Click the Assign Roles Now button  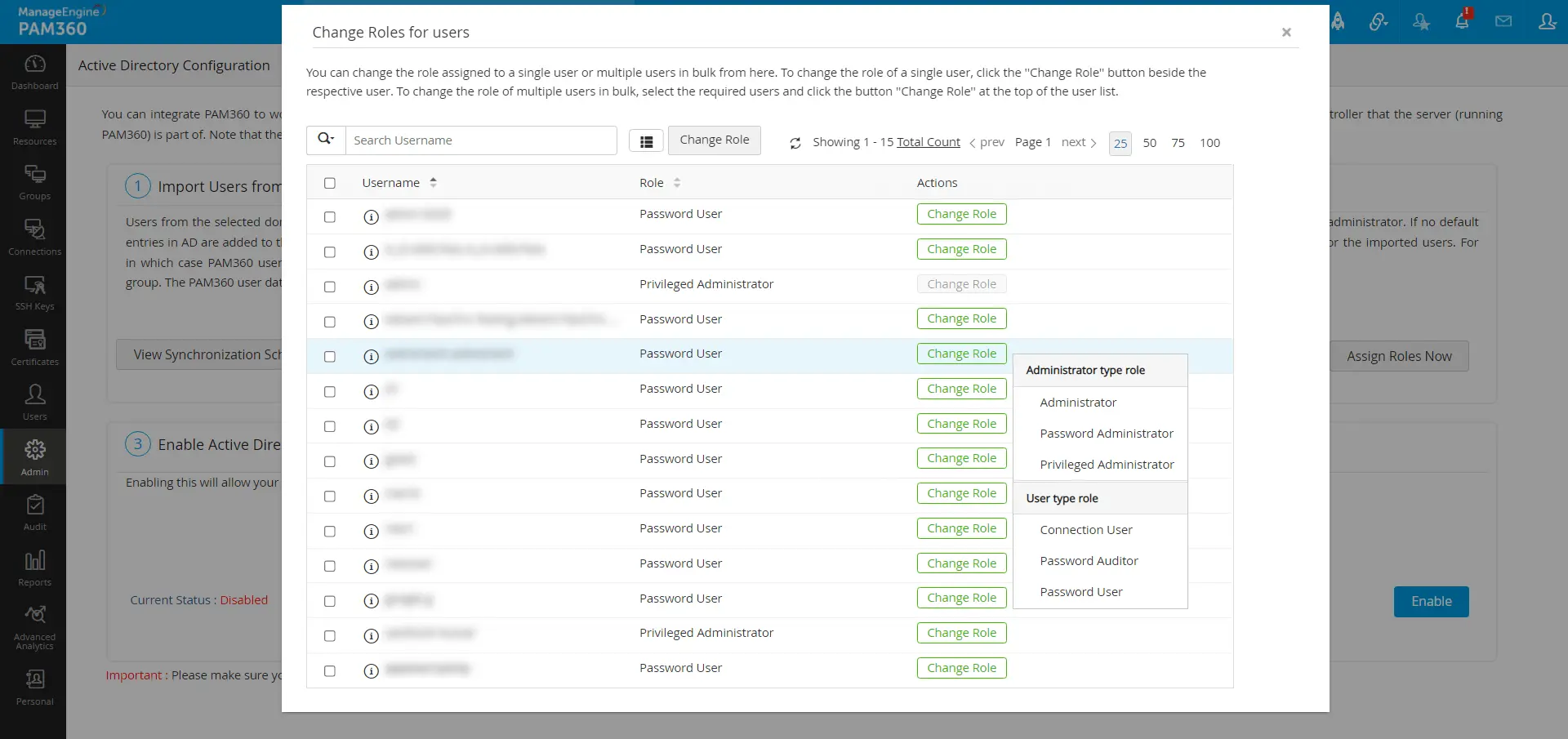[x=1399, y=356]
